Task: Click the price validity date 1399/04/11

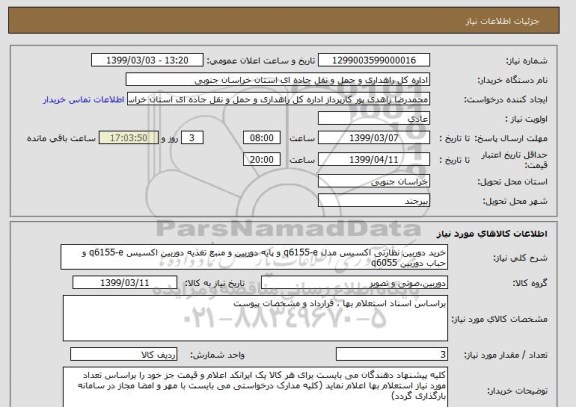Action: coord(374,160)
